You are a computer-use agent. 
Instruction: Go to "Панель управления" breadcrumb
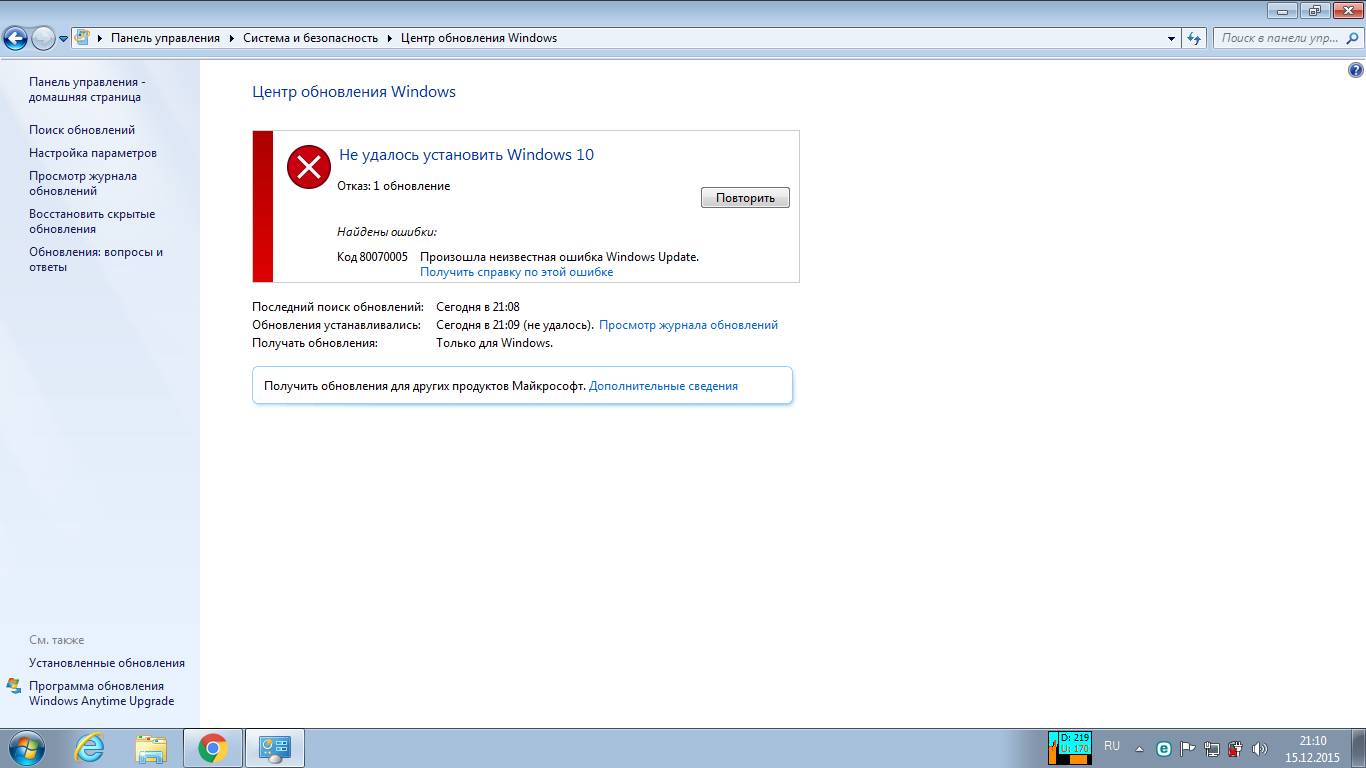click(165, 38)
